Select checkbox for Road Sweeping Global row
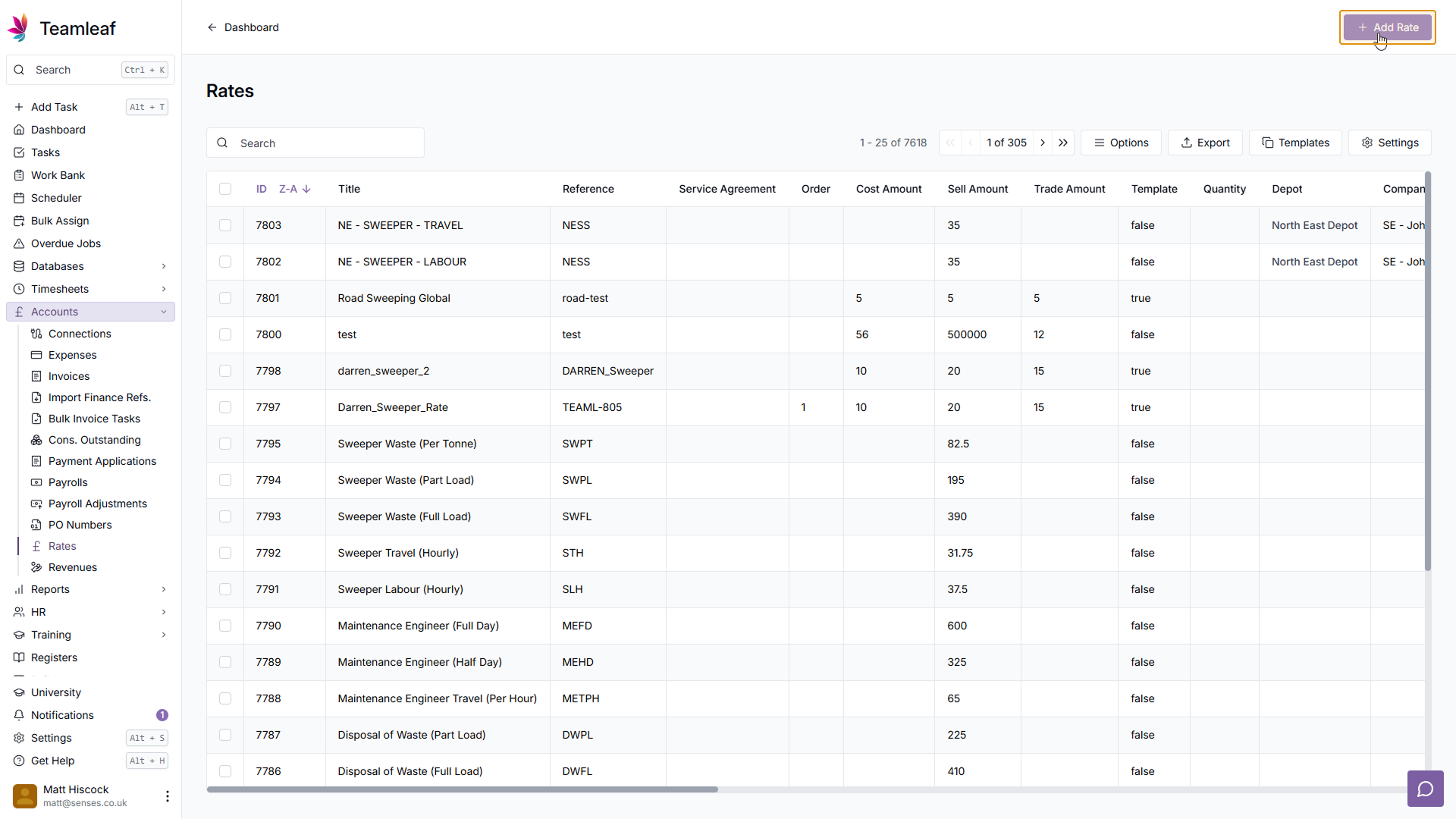This screenshot has width=1456, height=819. 225,298
